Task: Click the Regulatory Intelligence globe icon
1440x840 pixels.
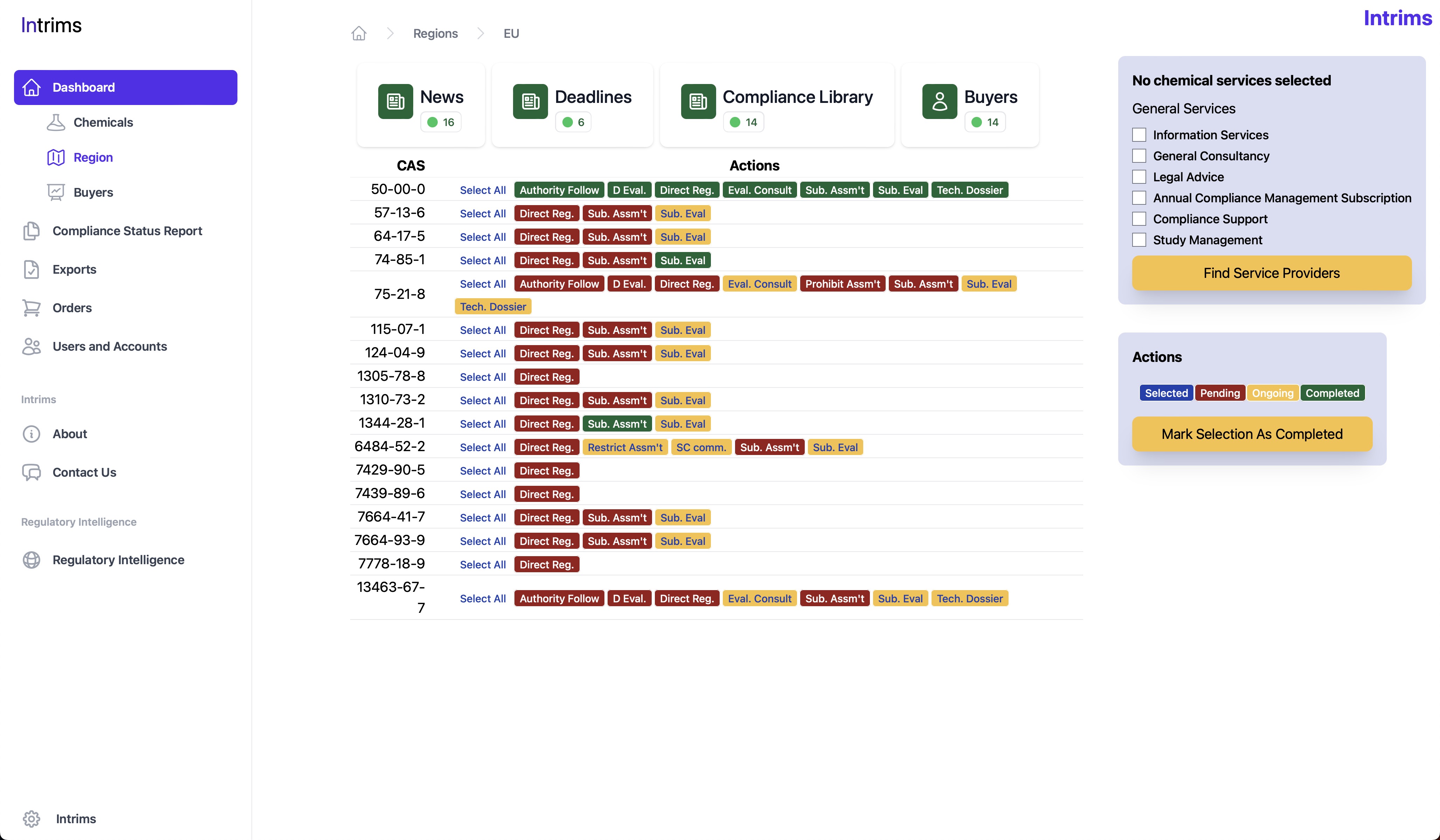Action: point(32,560)
